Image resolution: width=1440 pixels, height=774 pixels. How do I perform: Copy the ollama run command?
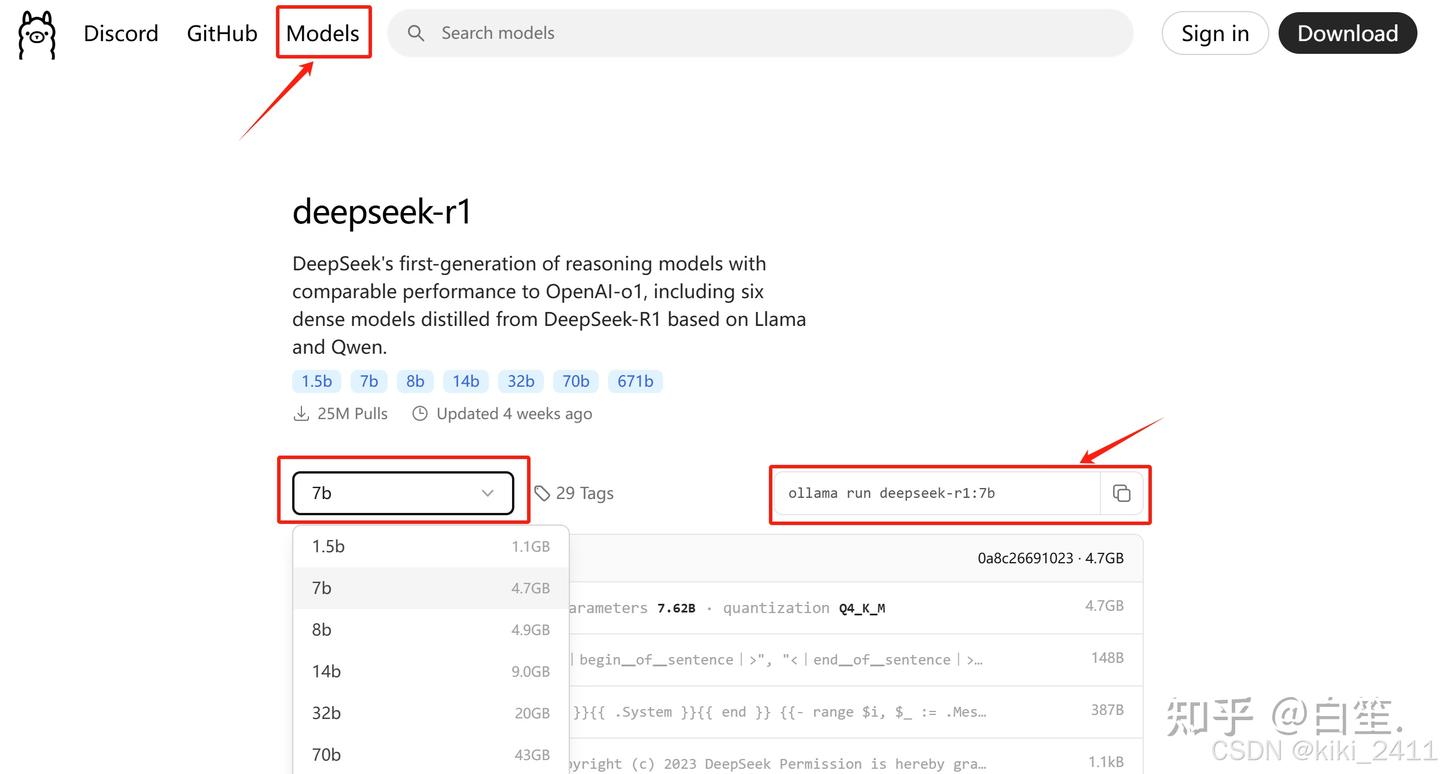point(1122,492)
